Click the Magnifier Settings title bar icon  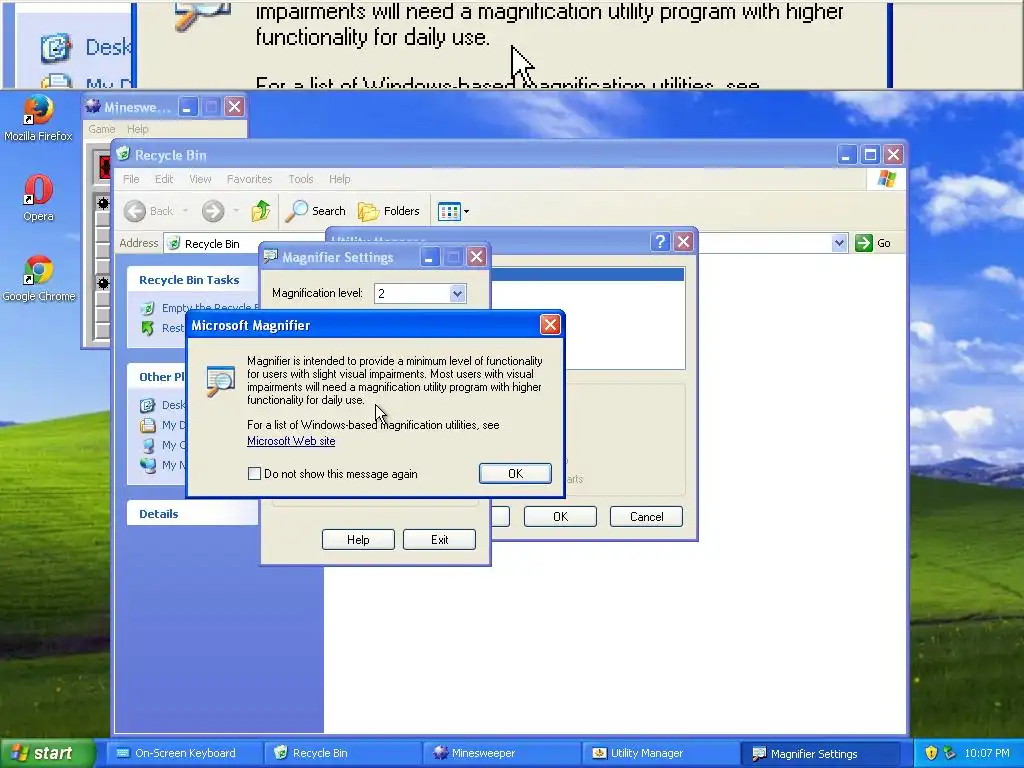[270, 257]
